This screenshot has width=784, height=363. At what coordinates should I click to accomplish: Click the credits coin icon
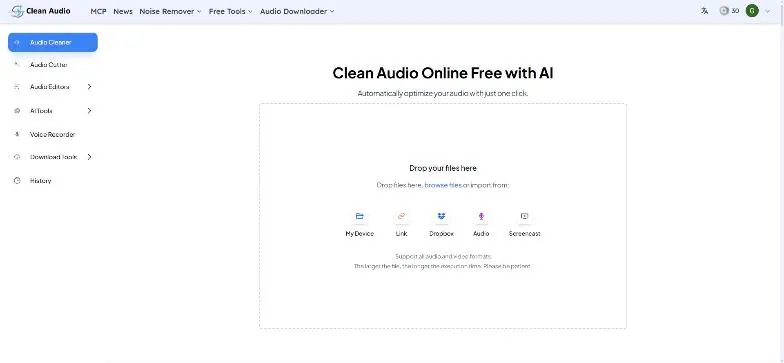point(724,10)
